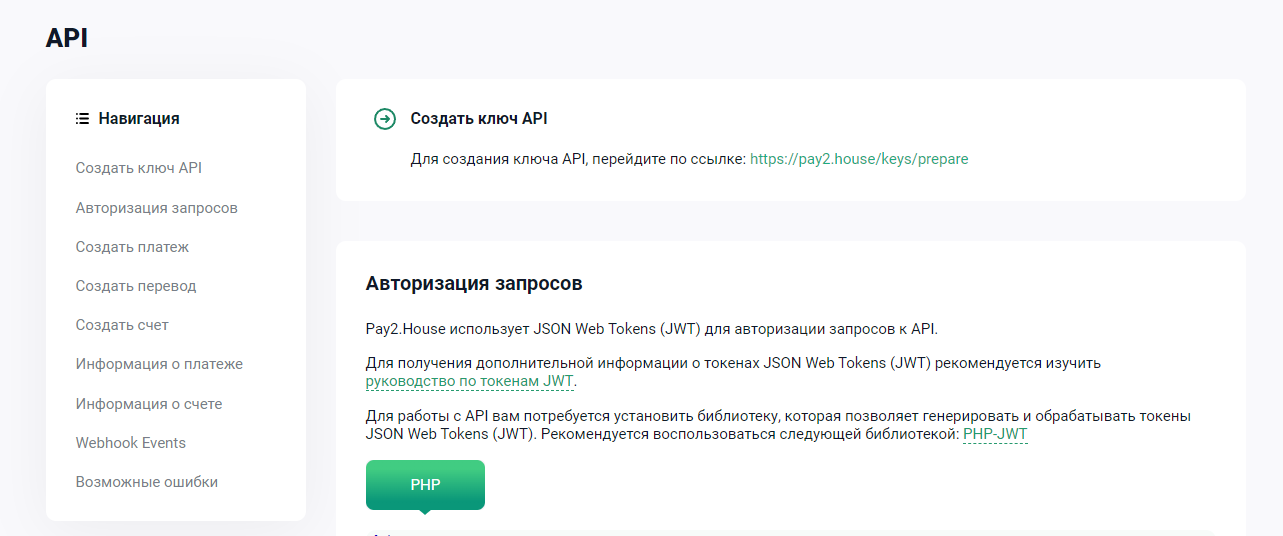This screenshot has height=536, width=1283.
Task: Click the list icon next to Навигация
Action: pos(83,118)
